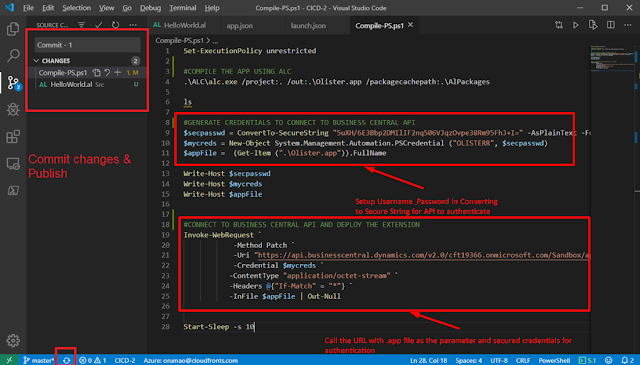Run the script with play icon
This screenshot has width=640, height=365.
tap(576, 25)
